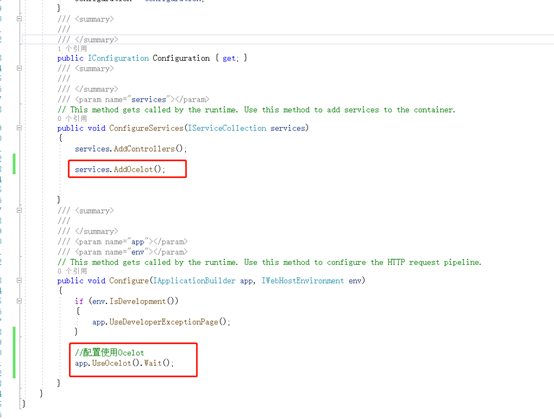Image resolution: width=554 pixels, height=419 pixels.
Task: Click "env" in the param name doc tag
Action: coord(138,252)
